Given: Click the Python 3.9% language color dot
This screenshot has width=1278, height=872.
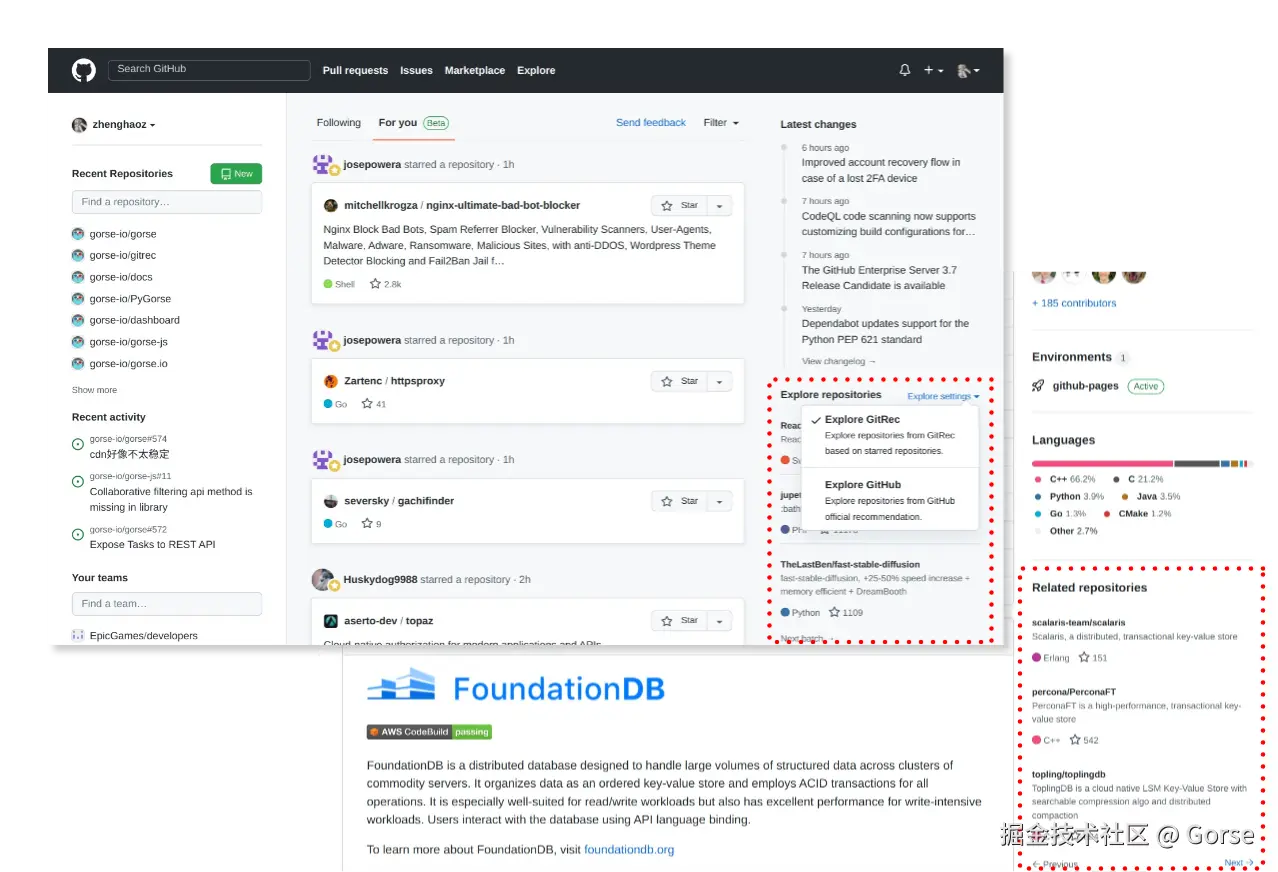Looking at the screenshot, I should pos(1038,497).
